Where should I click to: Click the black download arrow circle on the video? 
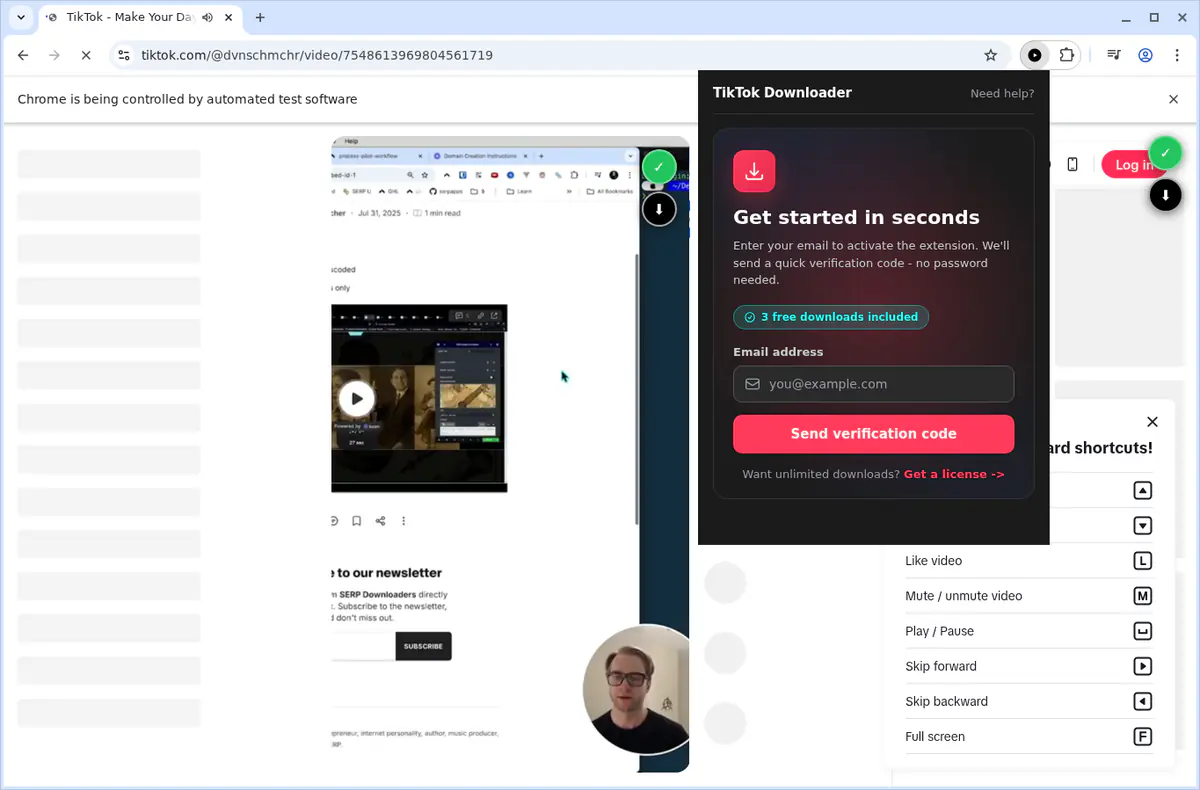pos(659,209)
